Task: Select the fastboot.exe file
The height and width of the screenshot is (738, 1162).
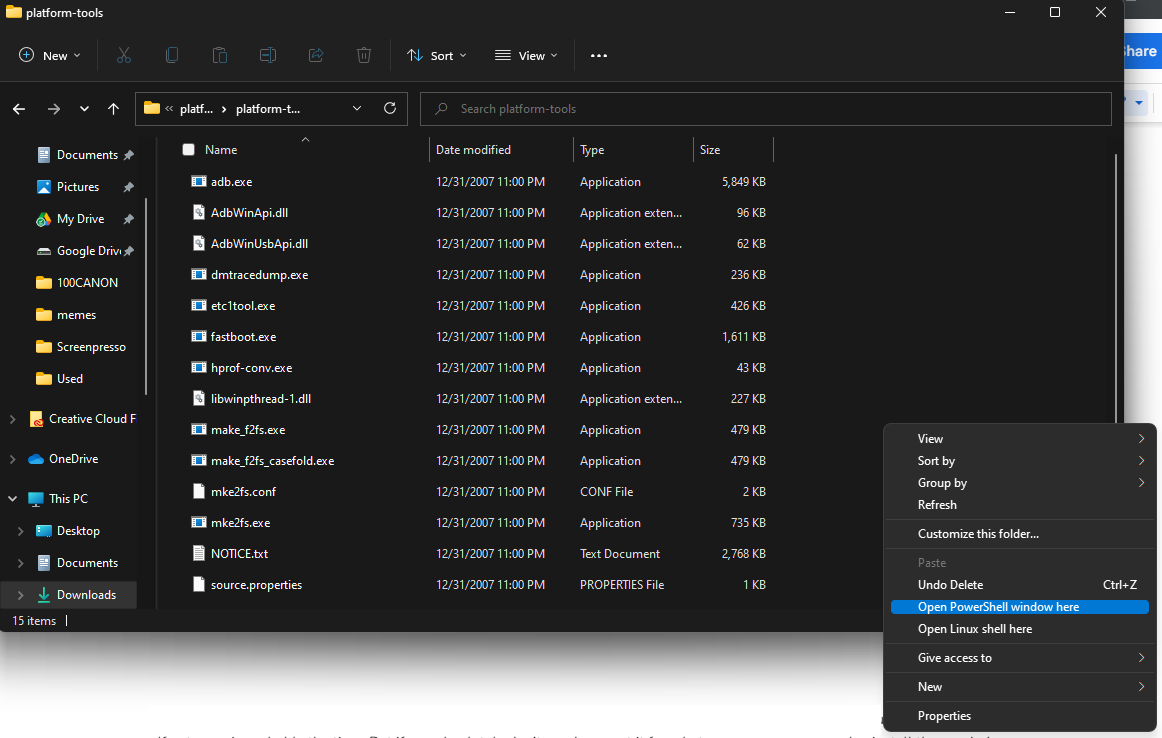Action: [243, 337]
